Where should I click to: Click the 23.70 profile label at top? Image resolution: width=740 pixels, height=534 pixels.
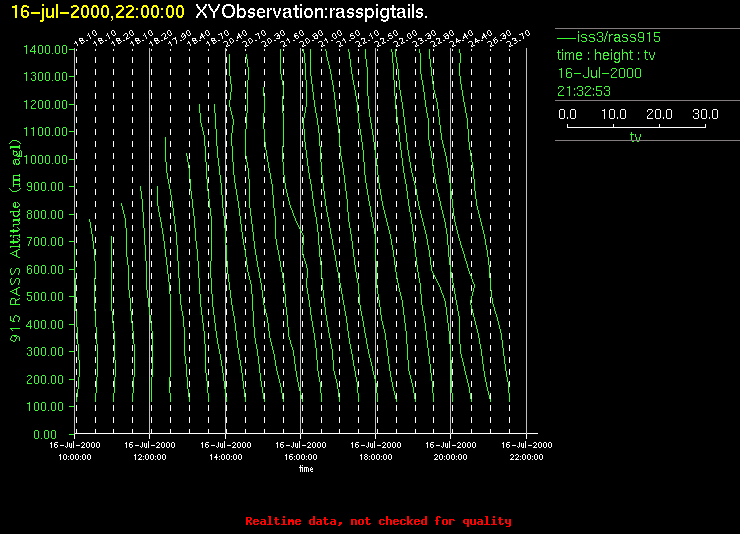pyautogui.click(x=519, y=38)
